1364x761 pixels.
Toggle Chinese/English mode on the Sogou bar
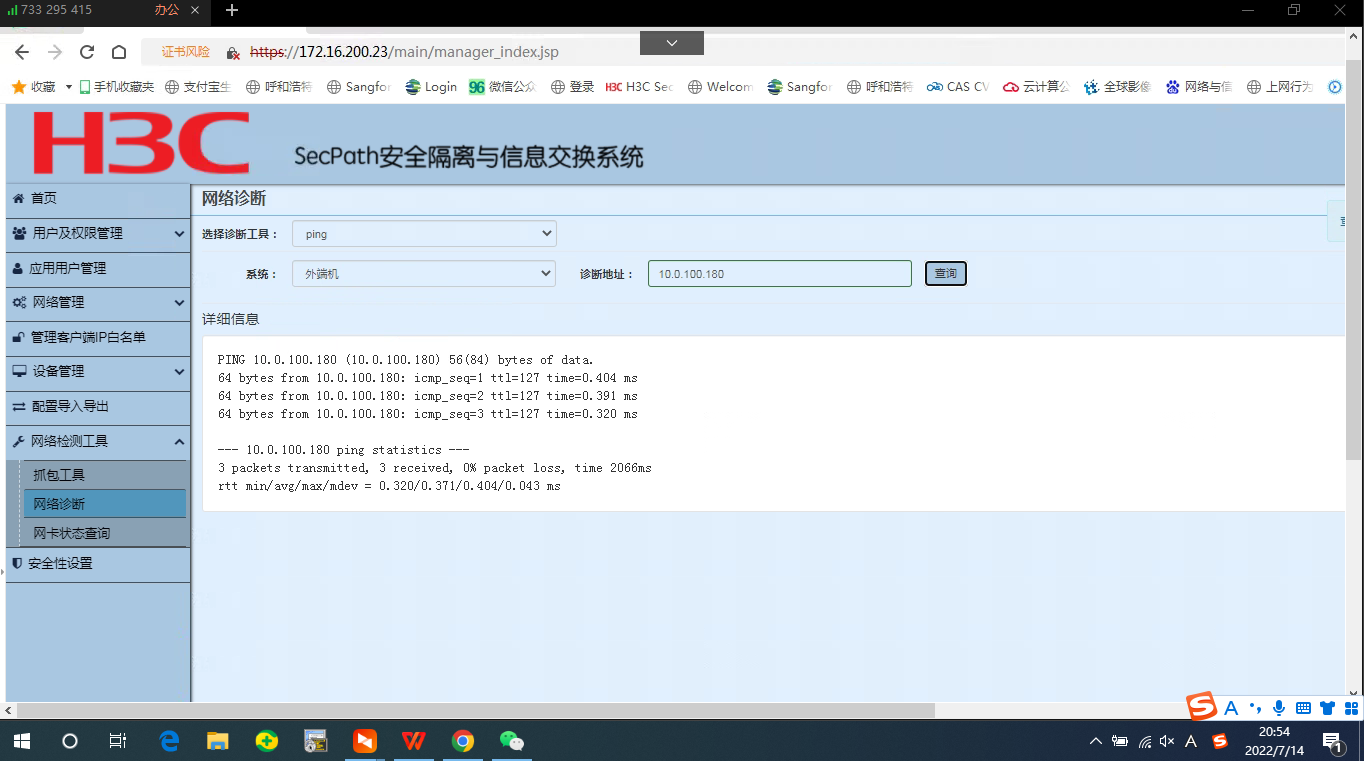tap(1231, 708)
